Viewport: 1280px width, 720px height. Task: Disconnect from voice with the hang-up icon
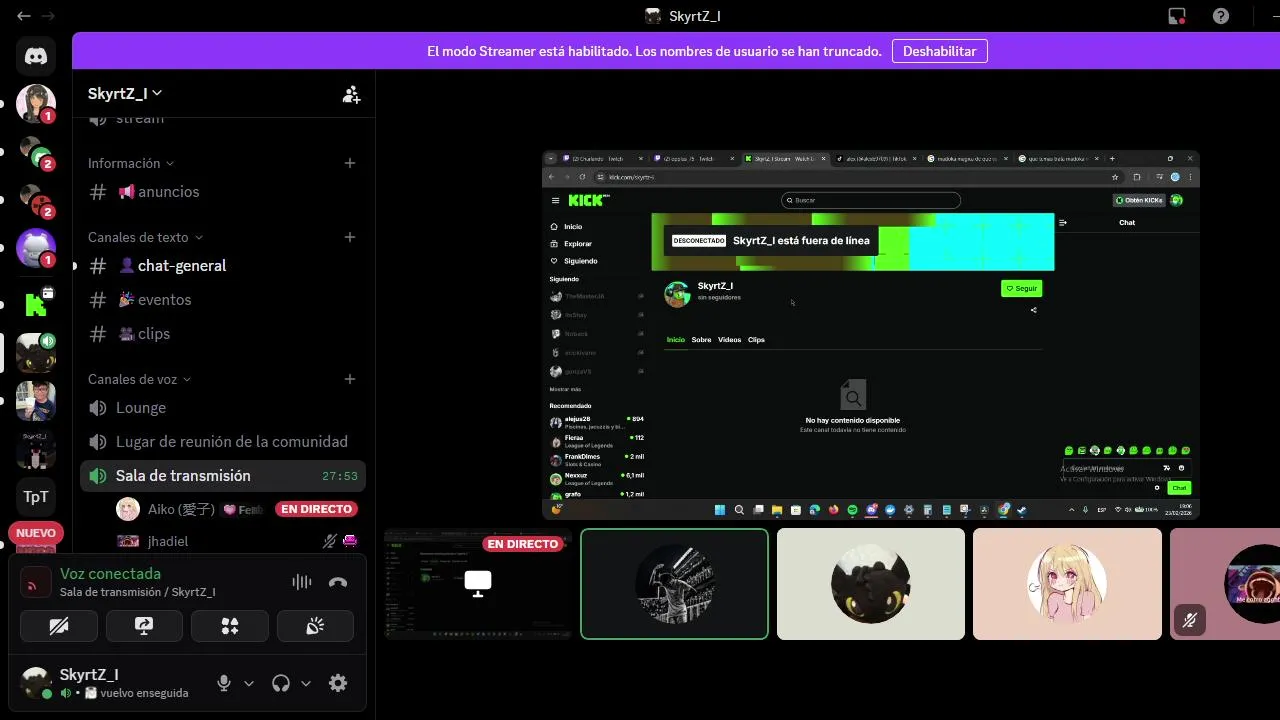pyautogui.click(x=338, y=582)
